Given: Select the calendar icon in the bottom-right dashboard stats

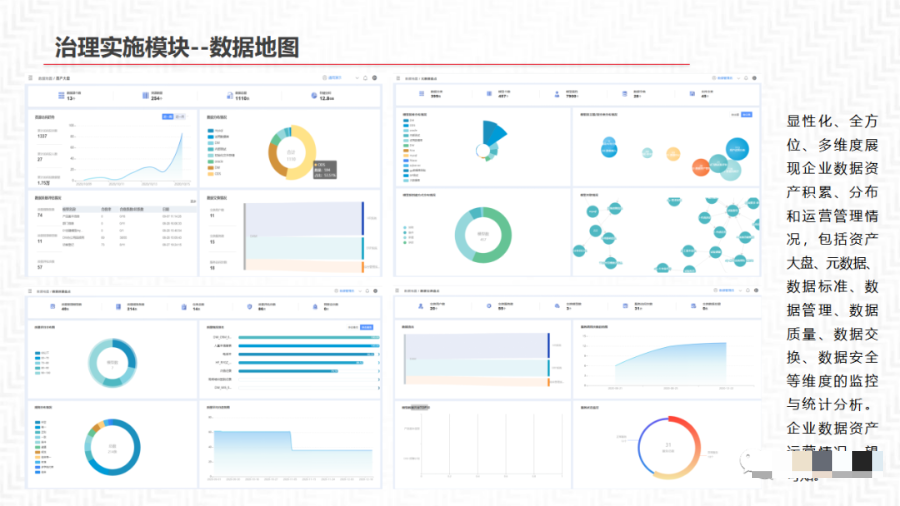Looking at the screenshot, I should (x=625, y=306).
